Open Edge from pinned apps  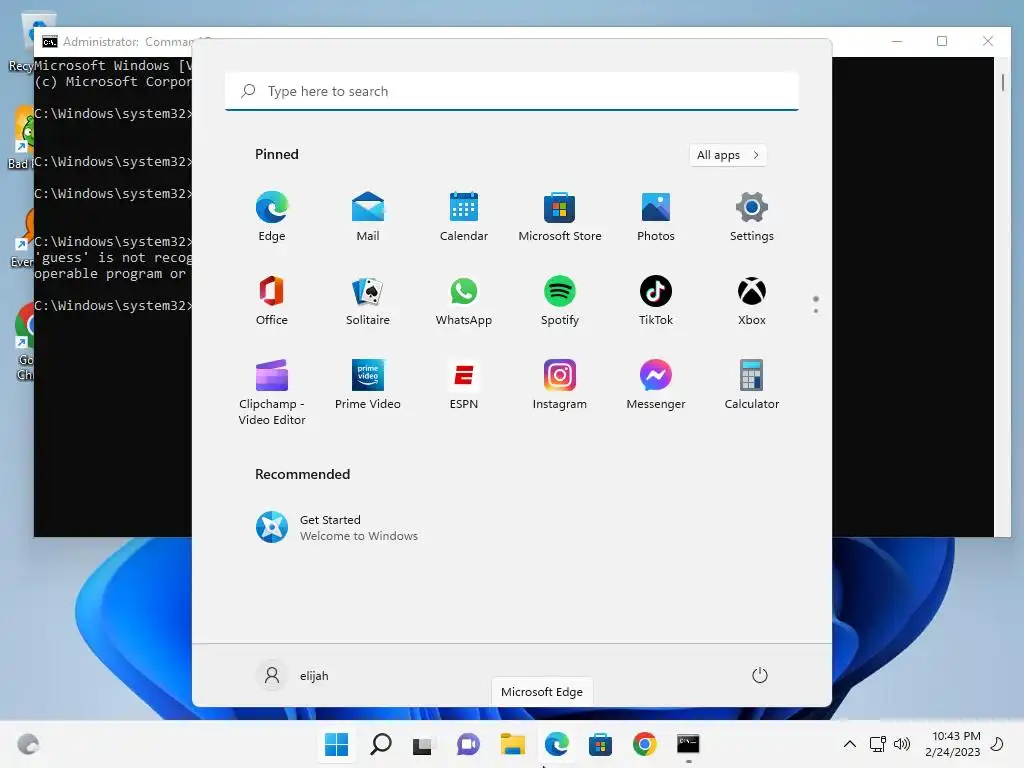[x=272, y=217]
